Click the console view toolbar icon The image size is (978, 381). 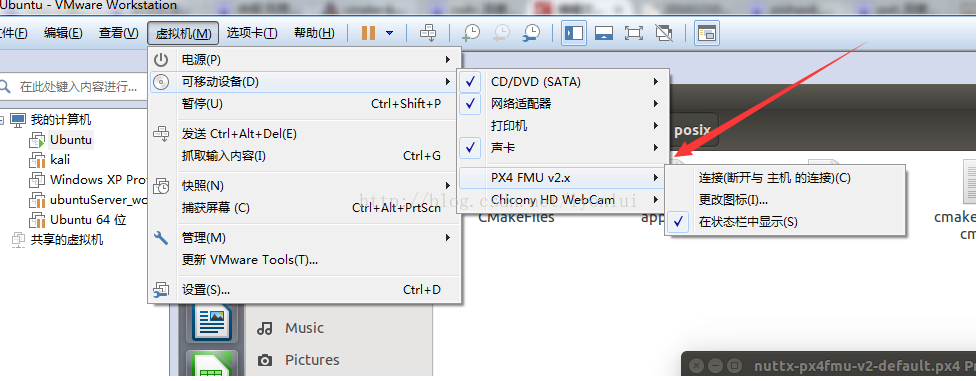(x=706, y=33)
